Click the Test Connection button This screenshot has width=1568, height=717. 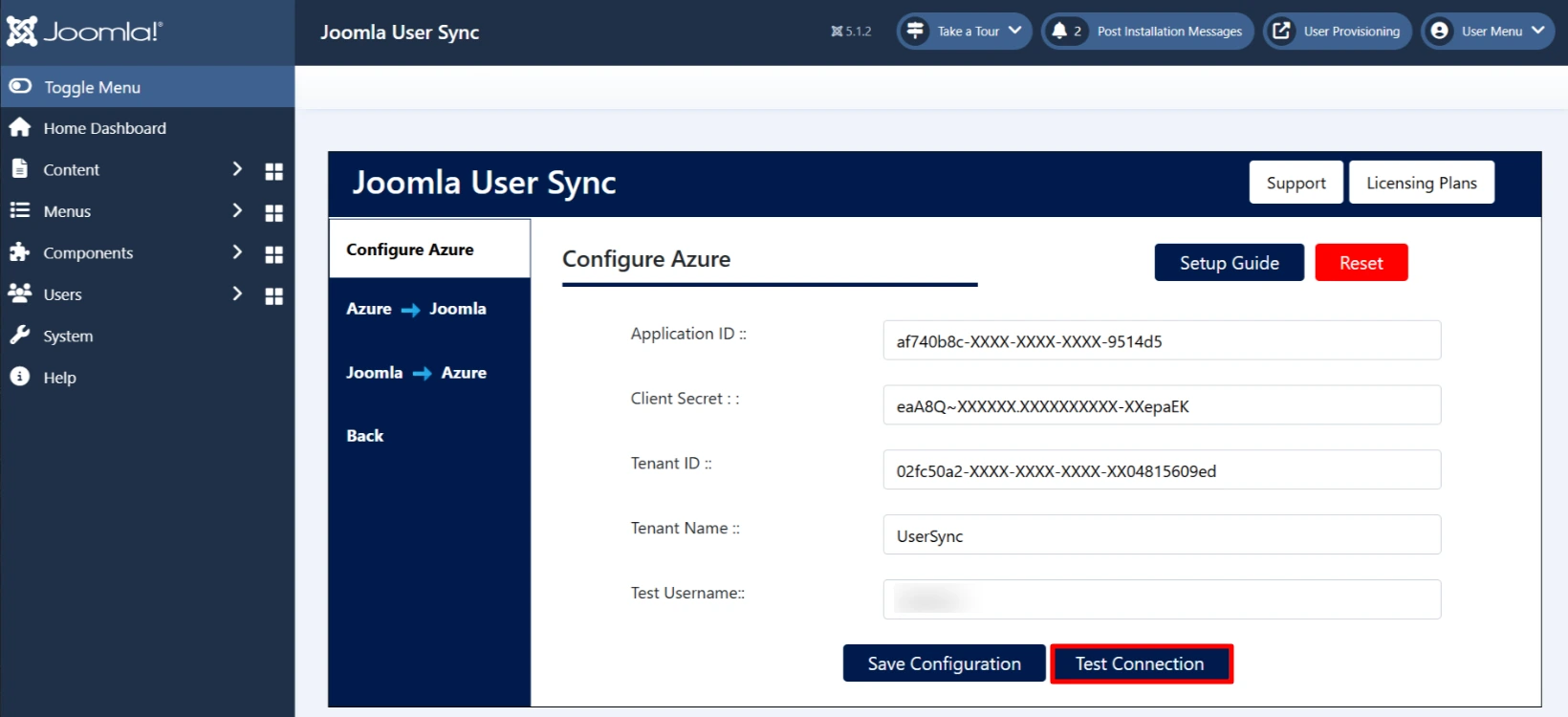[x=1141, y=663]
